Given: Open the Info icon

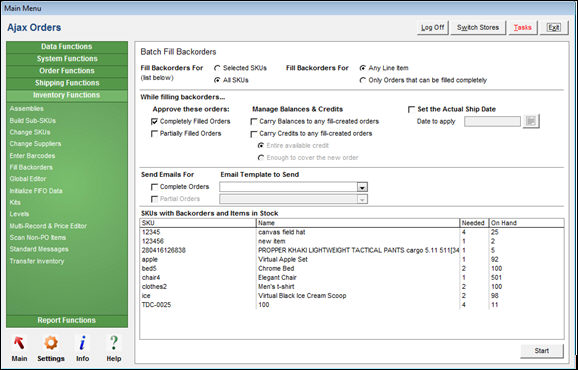Looking at the screenshot, I should (83, 343).
